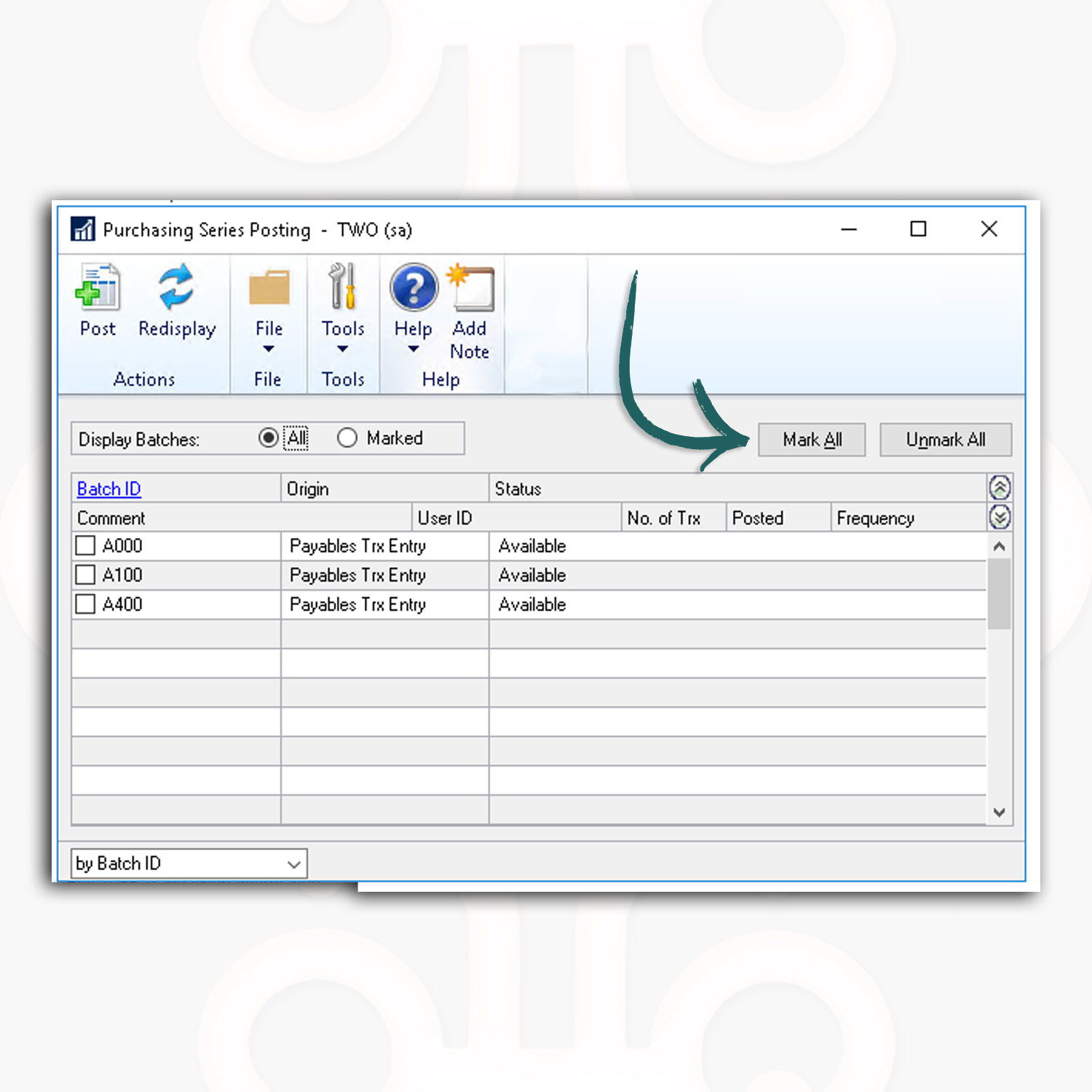Click the Add Note icon

point(470,288)
